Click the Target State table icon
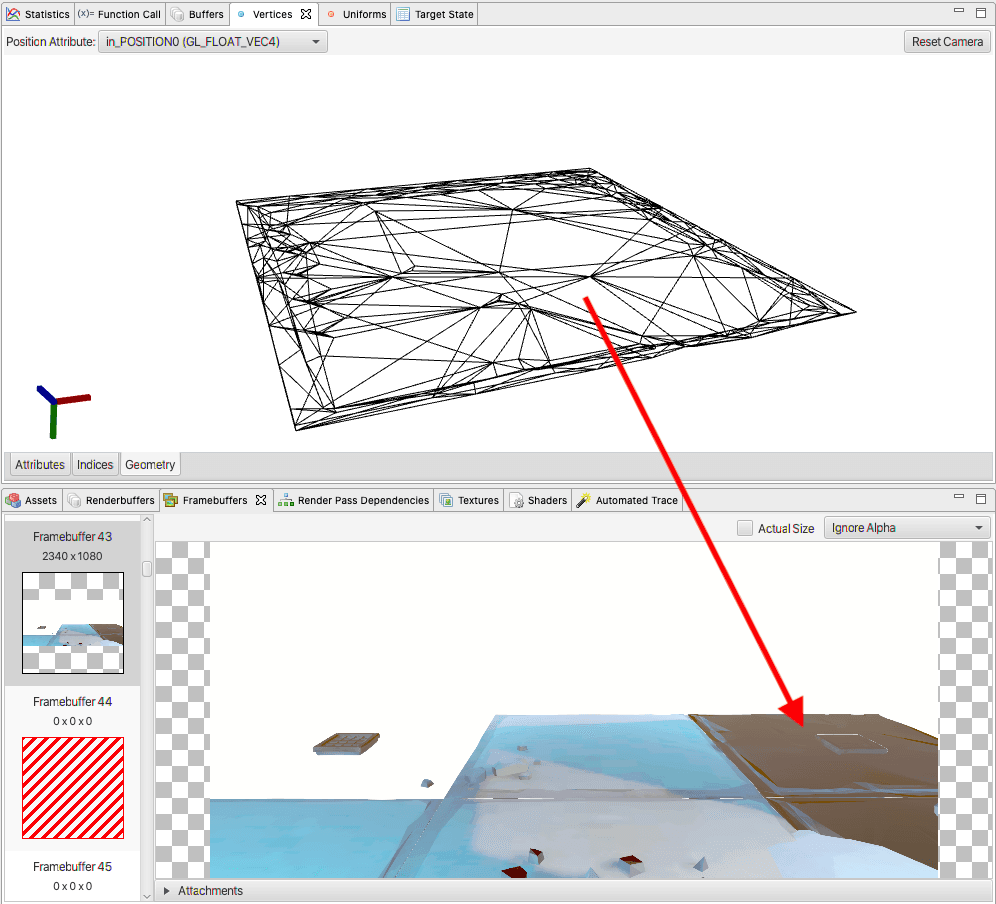 tap(403, 14)
